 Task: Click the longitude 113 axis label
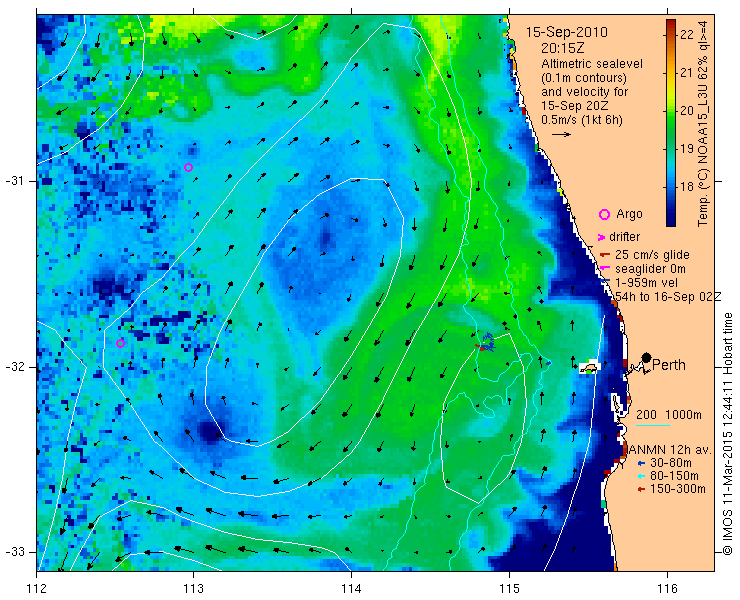click(194, 589)
